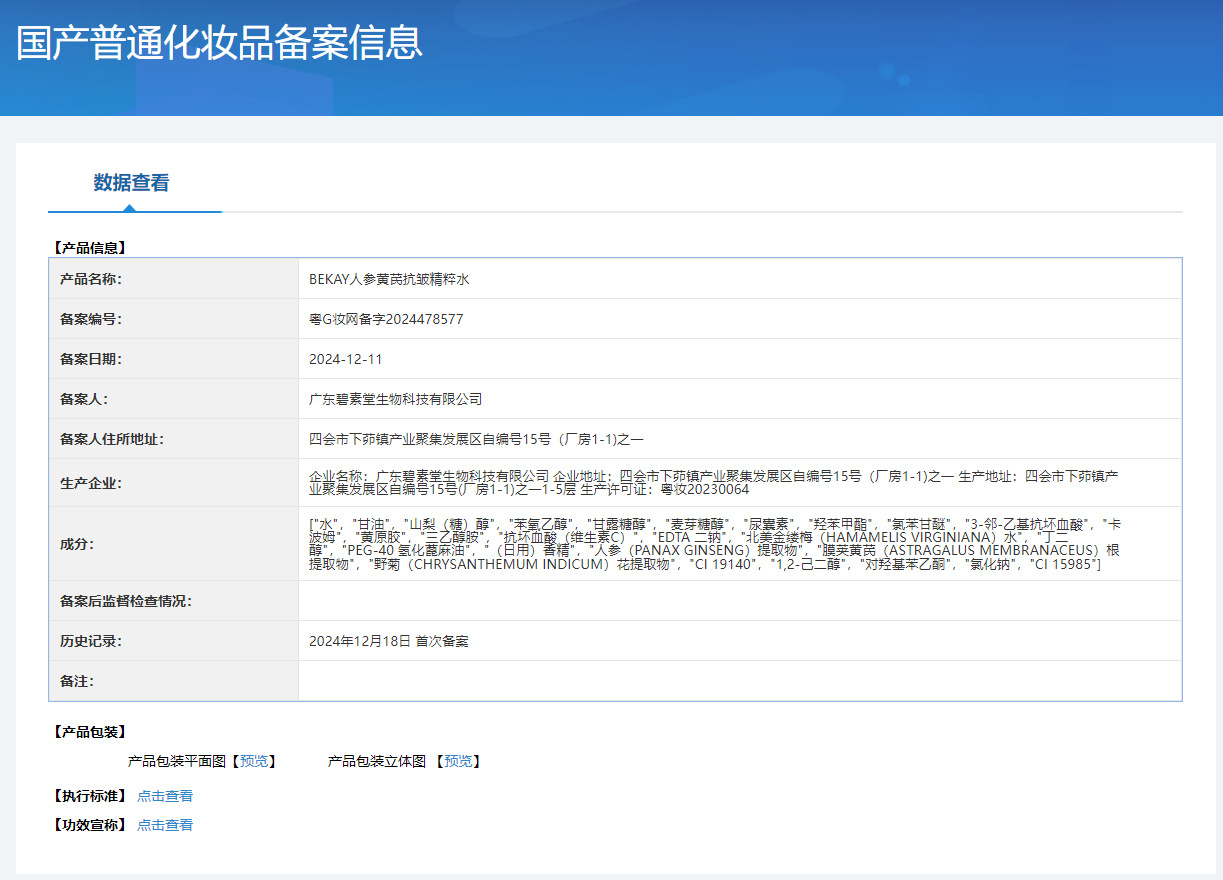
Task: Select product name BEKAY人参黄芪抗皱精粹水
Action: pos(389,279)
